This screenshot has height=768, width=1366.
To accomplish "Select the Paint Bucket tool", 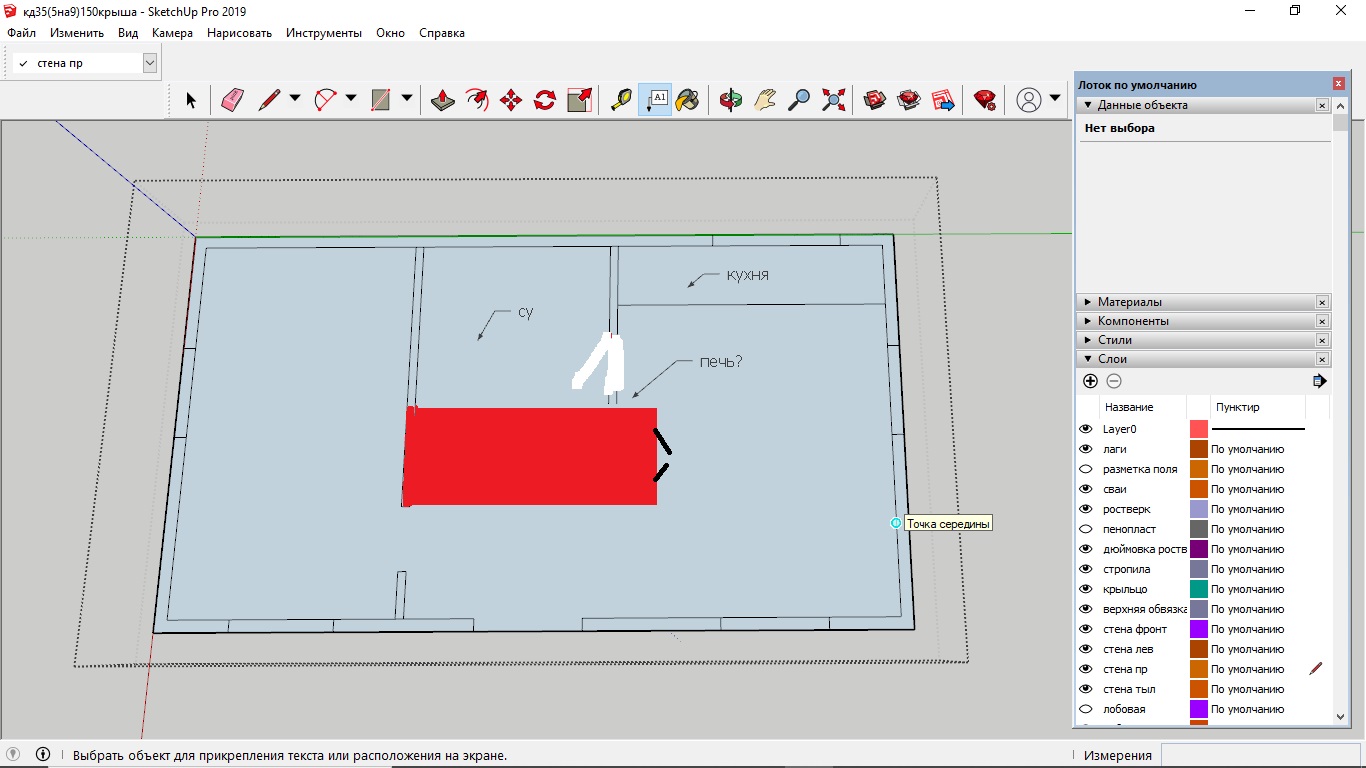I will click(x=687, y=99).
